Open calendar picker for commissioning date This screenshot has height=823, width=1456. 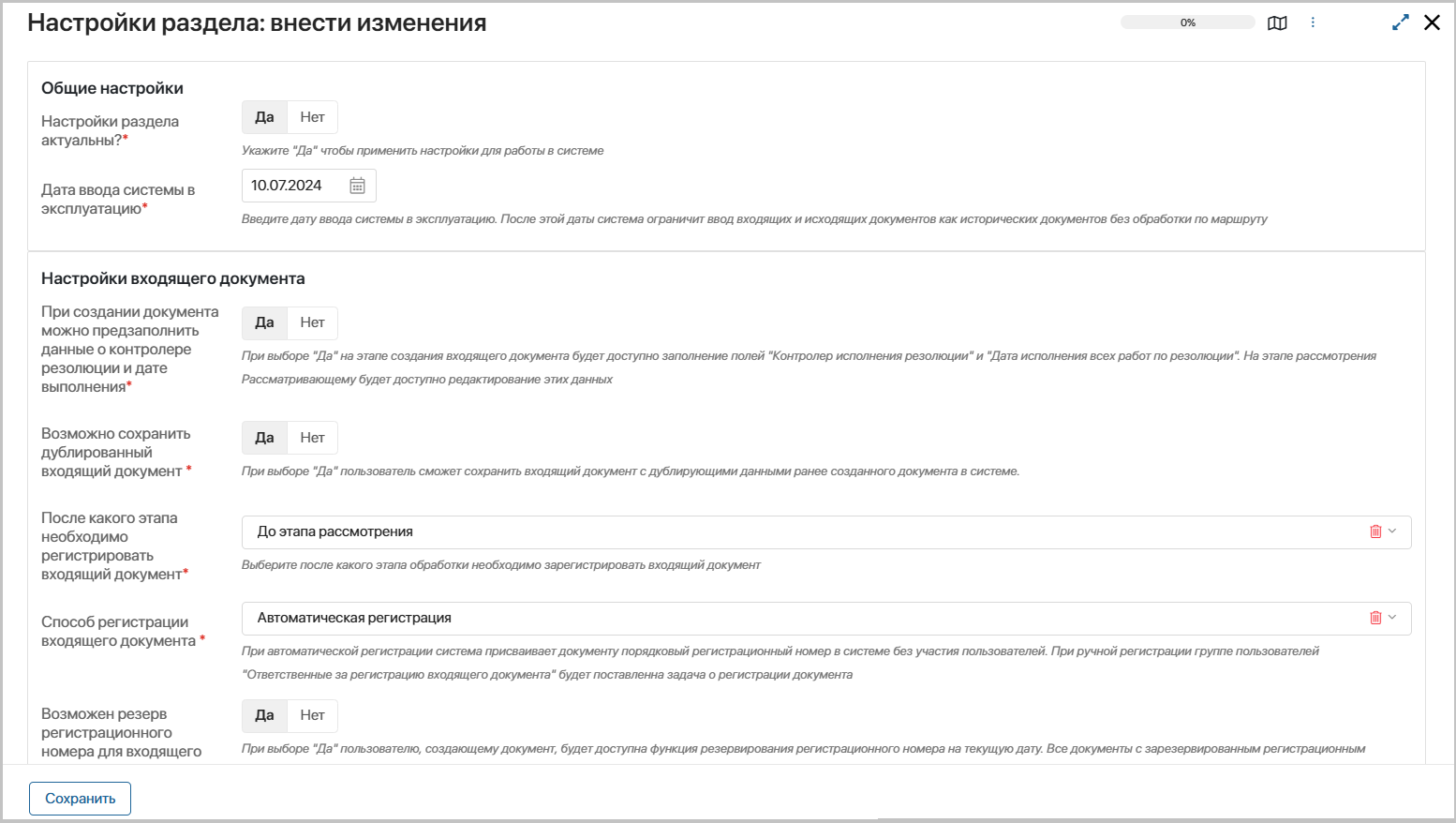pyautogui.click(x=357, y=186)
